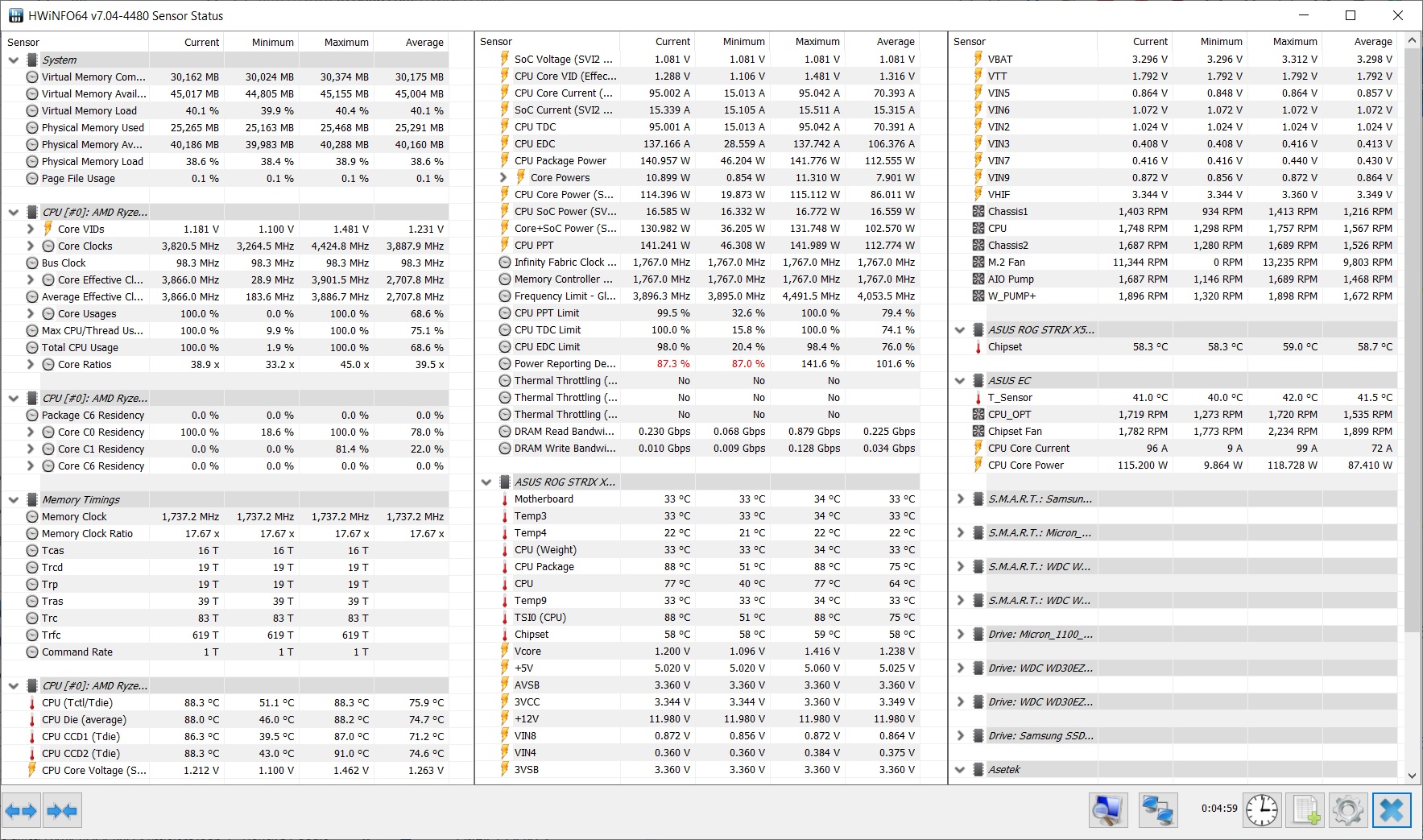The image size is (1423, 840).
Task: Open the networked computers remote icon
Action: point(1158,810)
